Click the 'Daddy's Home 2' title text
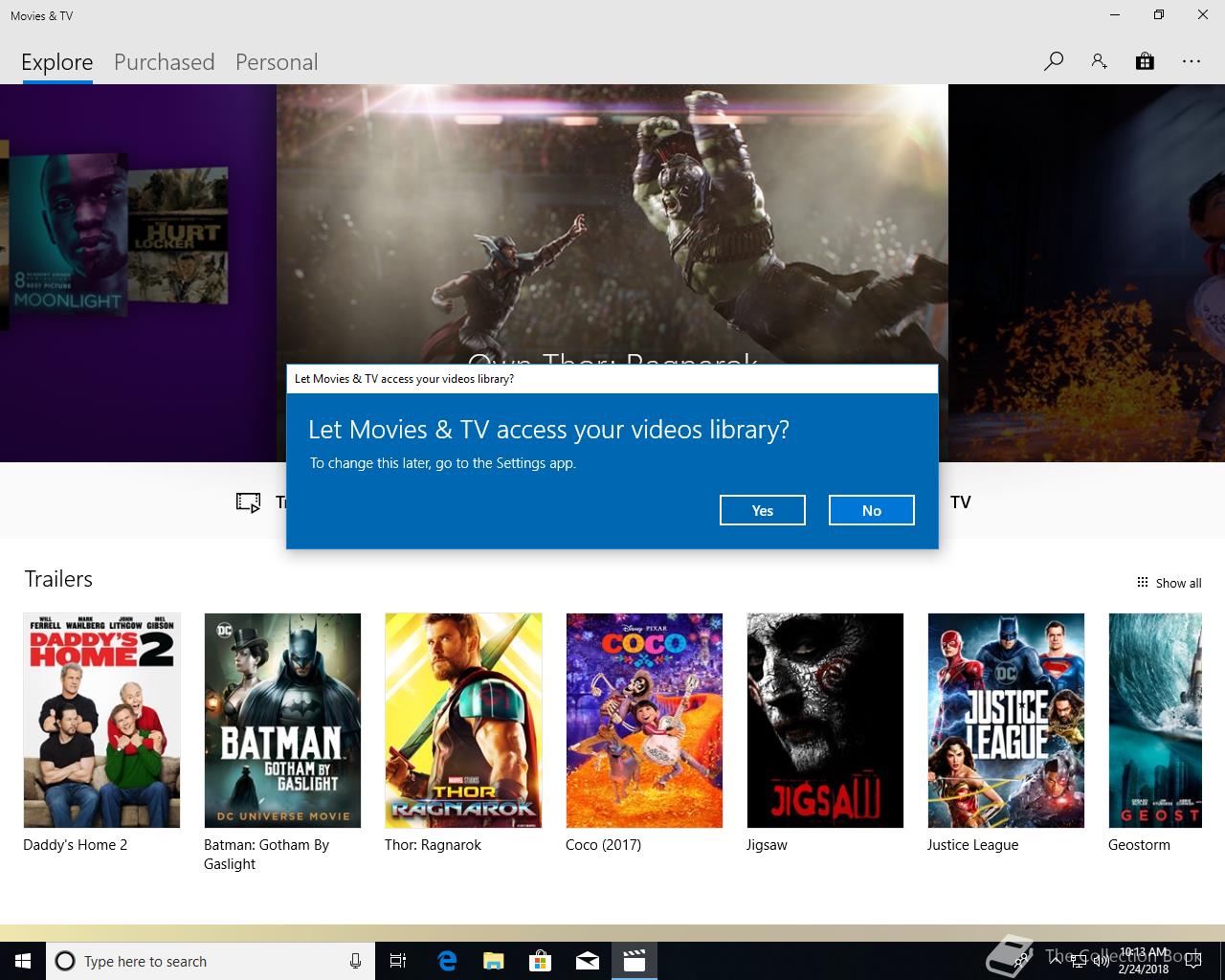 (x=75, y=845)
